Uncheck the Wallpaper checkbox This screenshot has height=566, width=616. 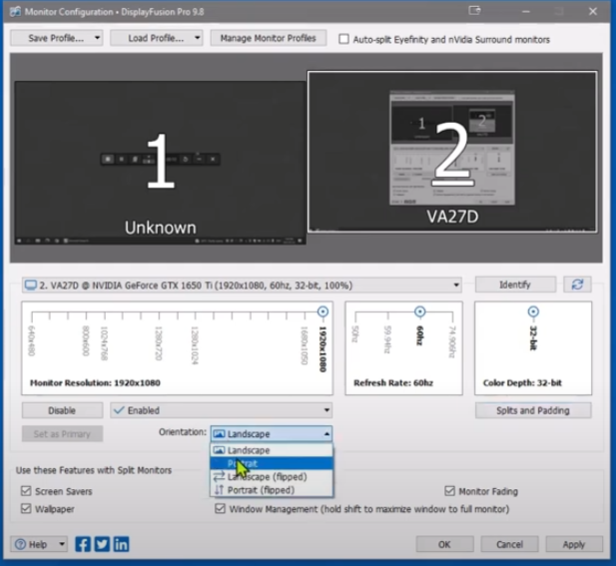pos(26,509)
